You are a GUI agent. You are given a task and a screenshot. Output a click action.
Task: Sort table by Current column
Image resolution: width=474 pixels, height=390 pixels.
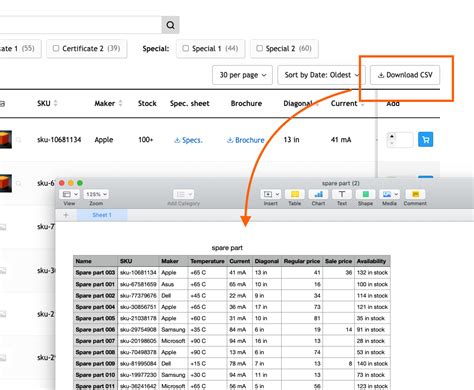348,104
